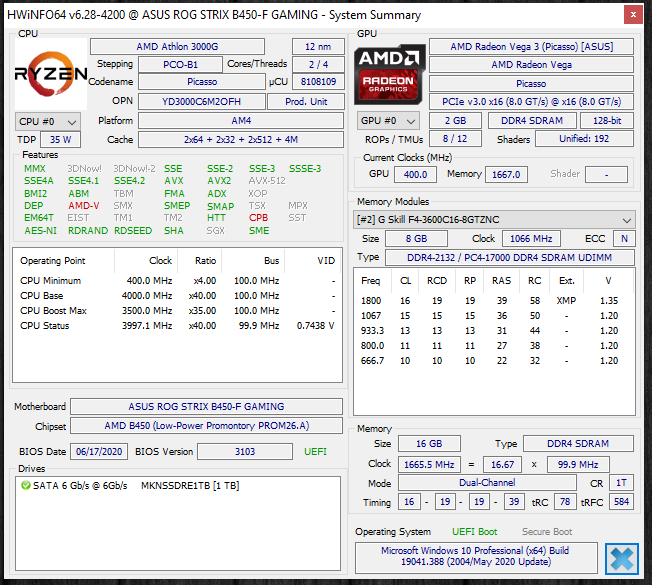Open the CPU #0 selector dropdown
The image size is (652, 585).
coord(48,121)
